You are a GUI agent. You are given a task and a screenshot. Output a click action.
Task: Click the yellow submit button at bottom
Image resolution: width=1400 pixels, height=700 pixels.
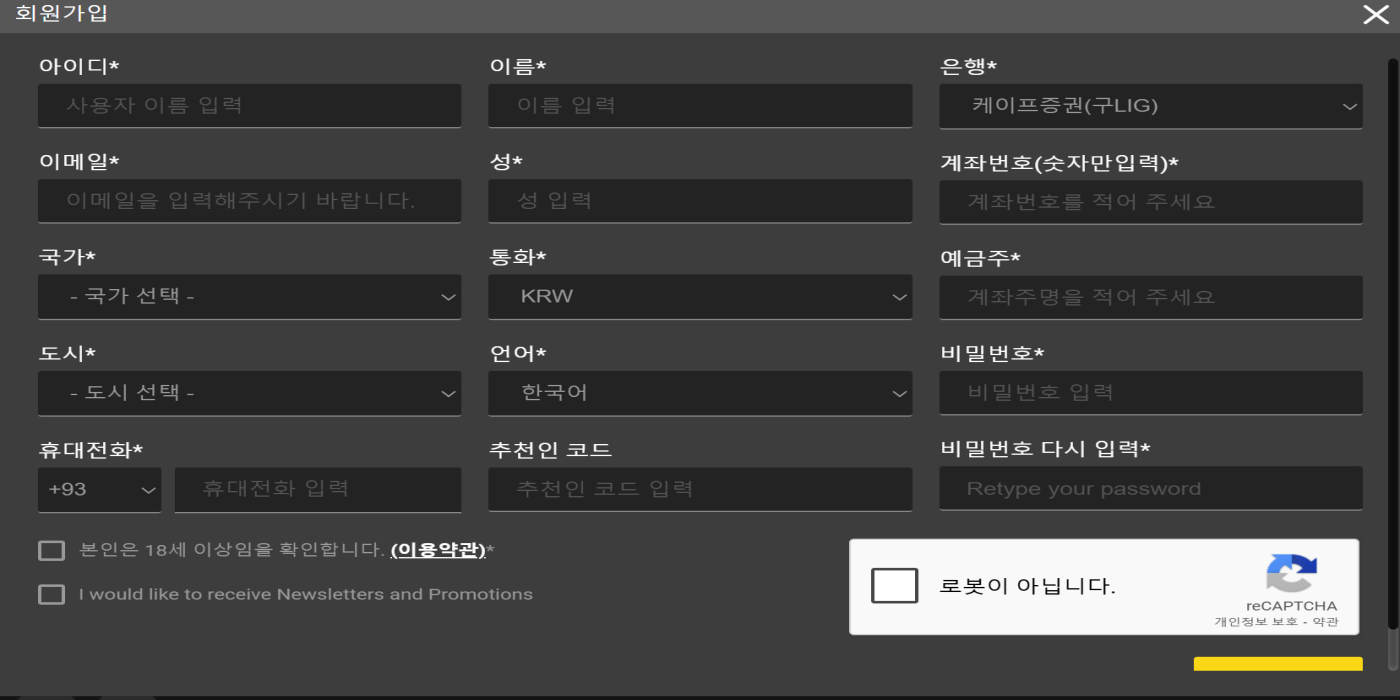coord(1278,665)
